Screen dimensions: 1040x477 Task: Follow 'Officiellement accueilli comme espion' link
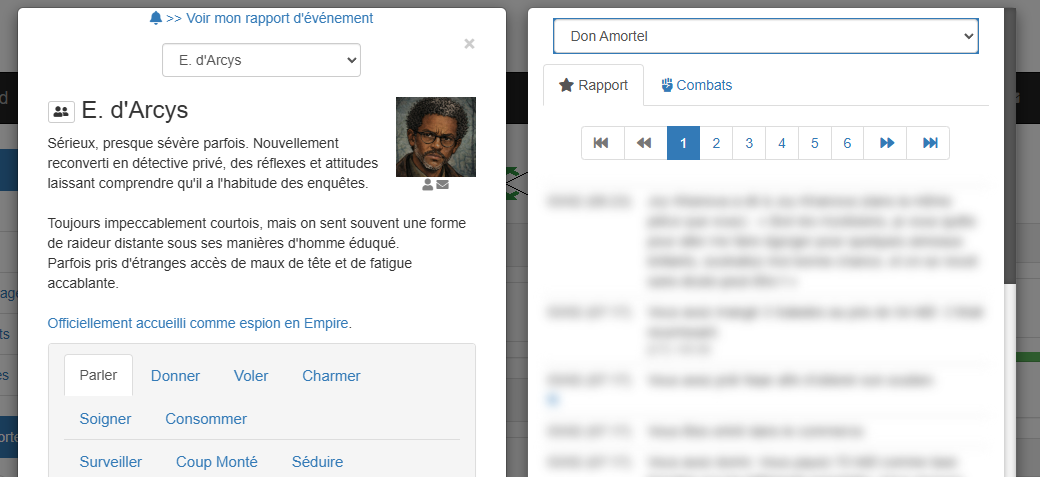pos(199,323)
